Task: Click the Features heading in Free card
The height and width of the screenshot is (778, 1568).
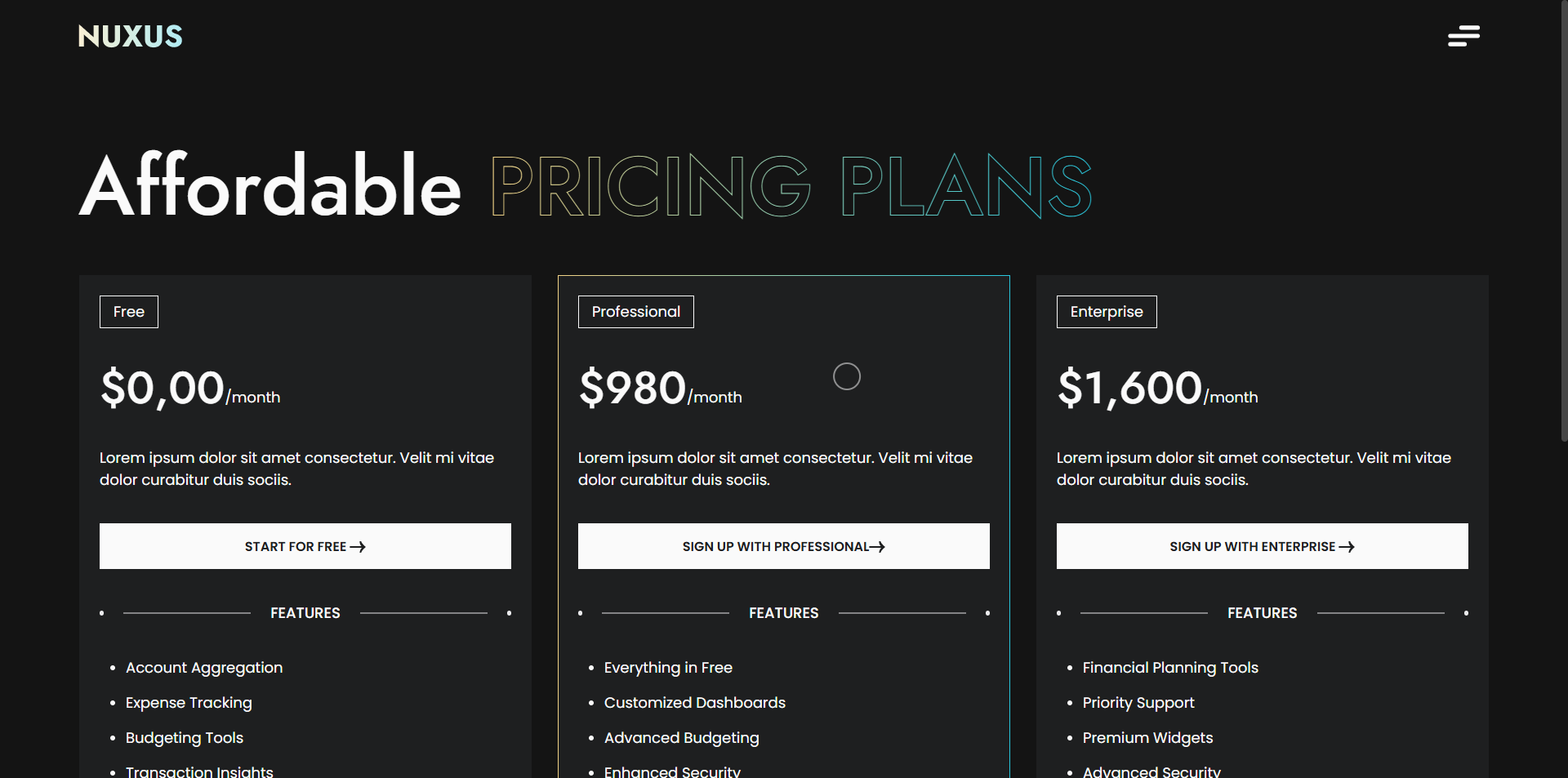Action: (305, 613)
